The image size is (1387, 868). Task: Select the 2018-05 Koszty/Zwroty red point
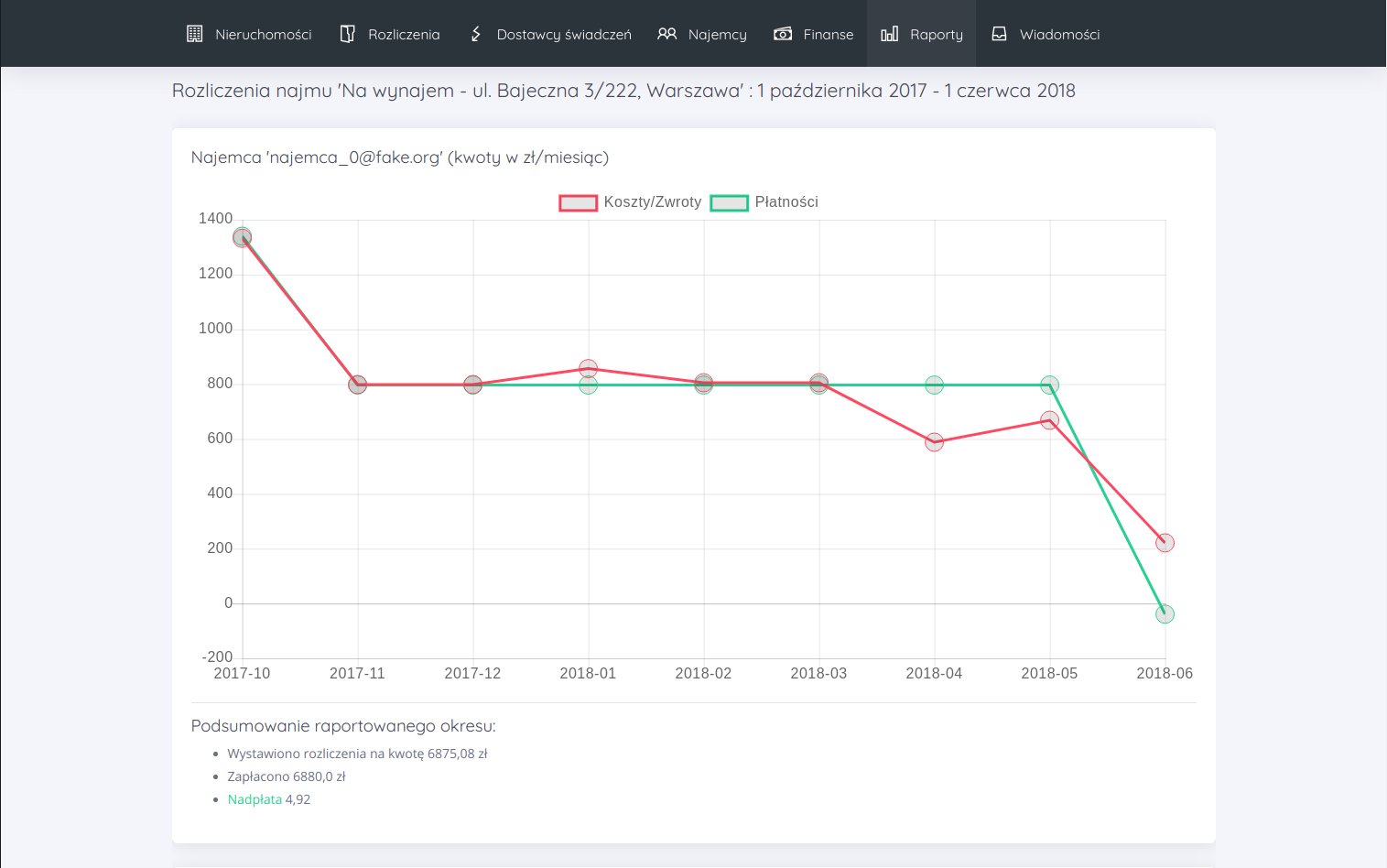1050,420
